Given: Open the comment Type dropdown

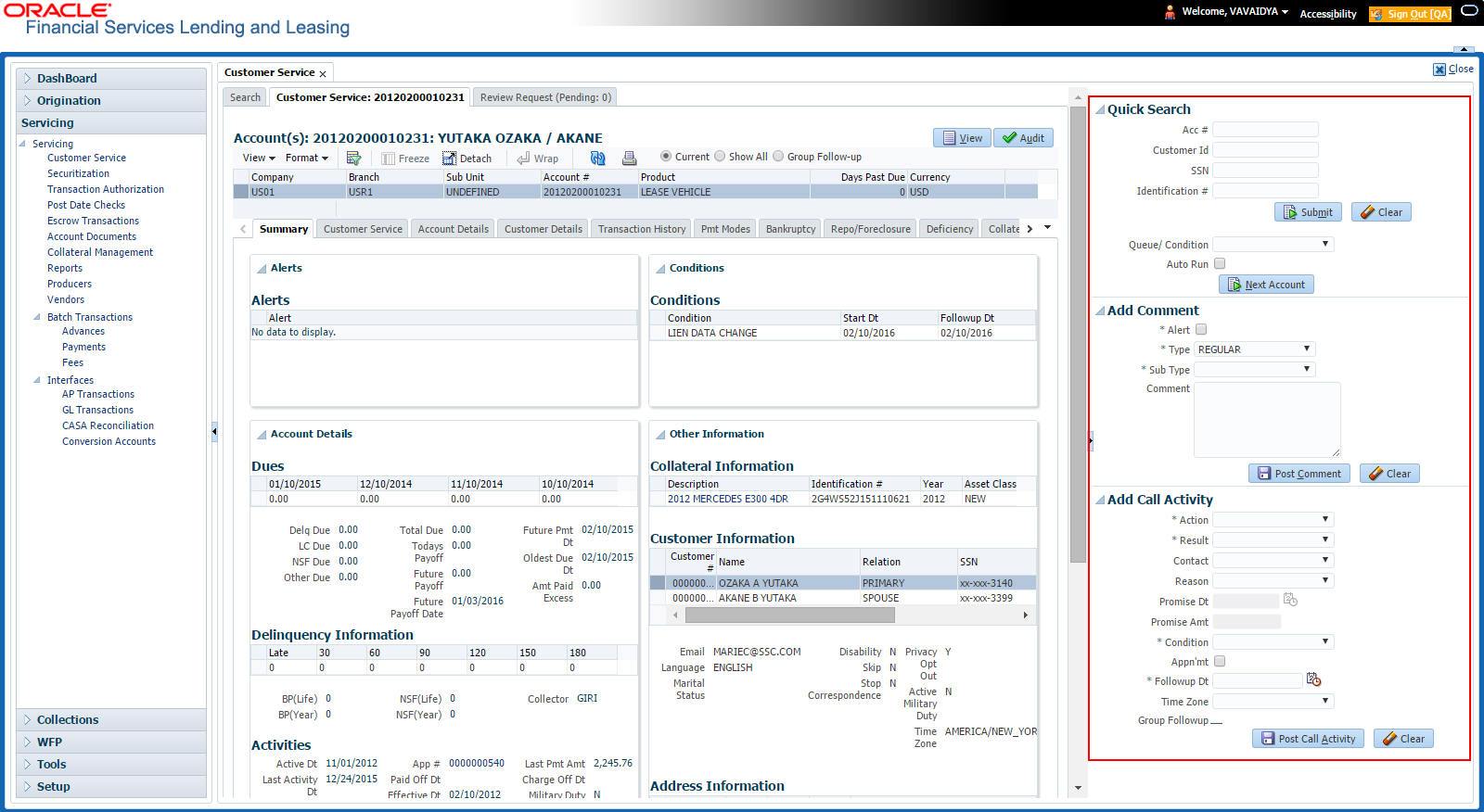Looking at the screenshot, I should click(1254, 349).
